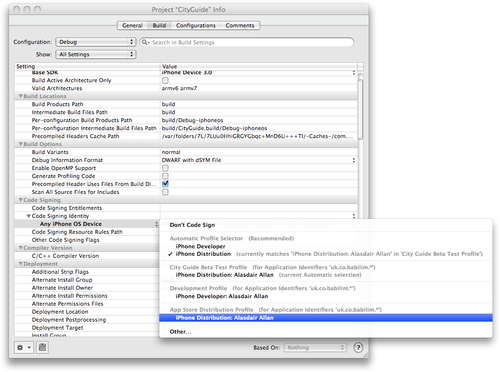This screenshot has width=500, height=372.
Task: Uncheck Precompiled Header Uses Files From Build Directory
Action: 165,184
